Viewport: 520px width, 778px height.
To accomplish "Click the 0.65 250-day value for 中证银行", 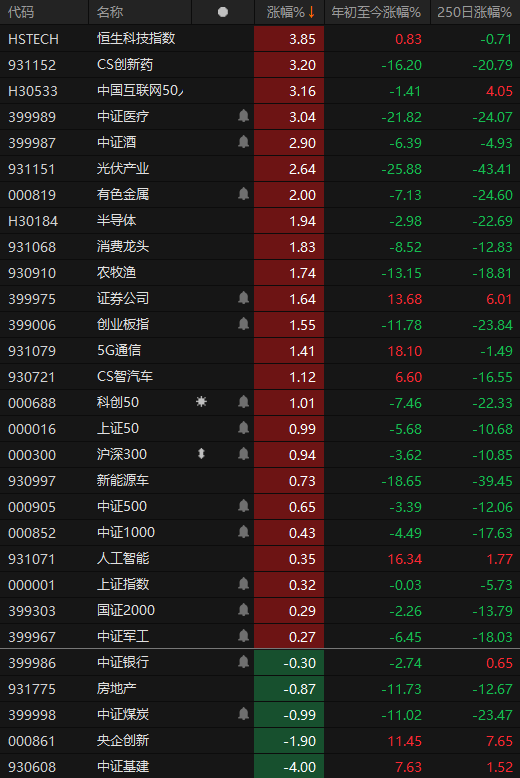I will [499, 663].
